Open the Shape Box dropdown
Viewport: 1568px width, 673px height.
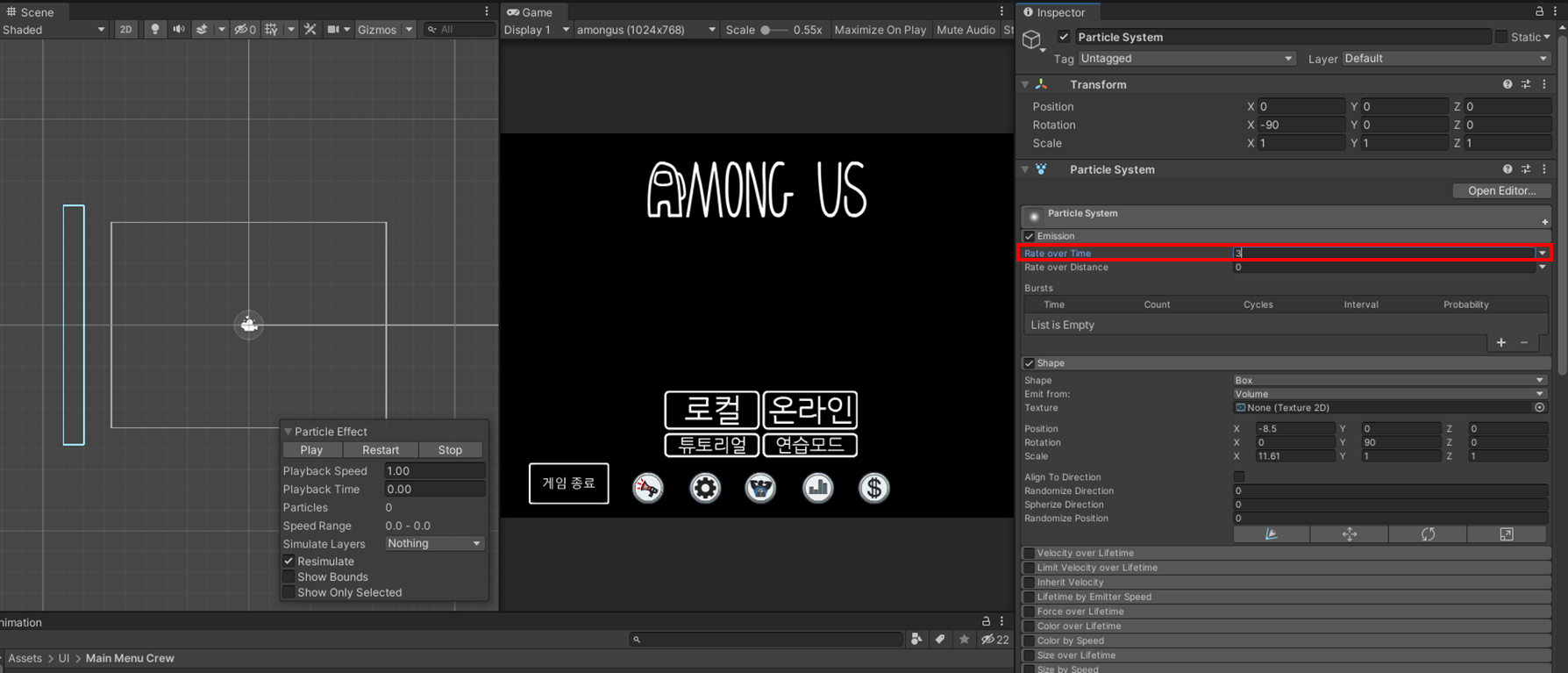[x=1389, y=380]
